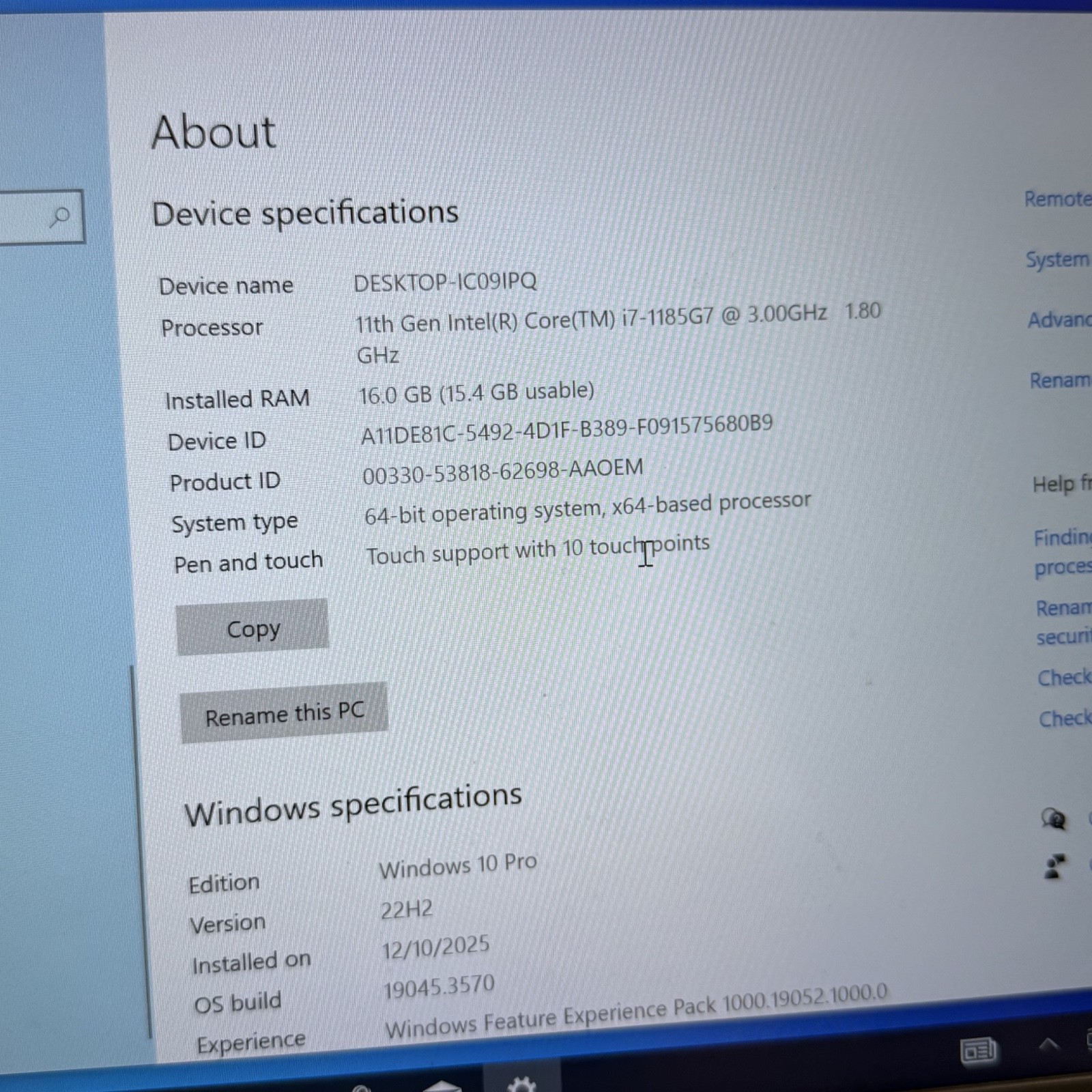This screenshot has width=1092, height=1092.
Task: Open the 'Renam... securi' help link
Action: (x=1064, y=622)
